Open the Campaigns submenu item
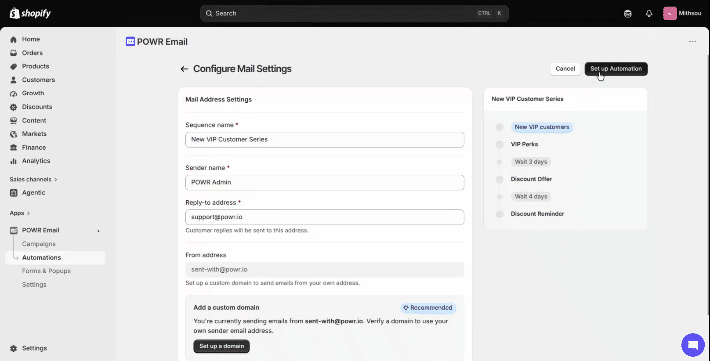Screen dimensions: 710x361 [x=38, y=244]
